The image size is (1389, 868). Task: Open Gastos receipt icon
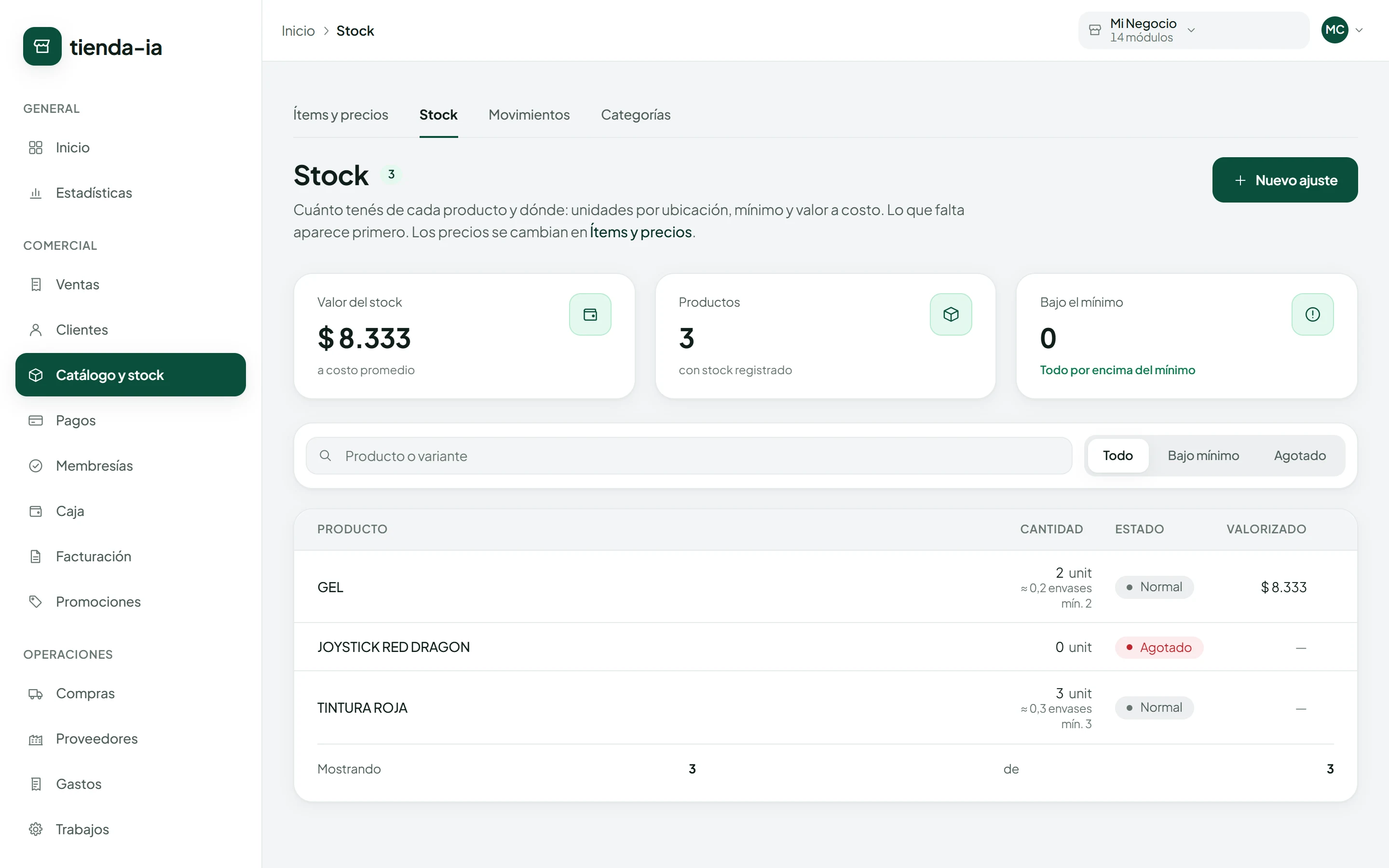coord(36,784)
